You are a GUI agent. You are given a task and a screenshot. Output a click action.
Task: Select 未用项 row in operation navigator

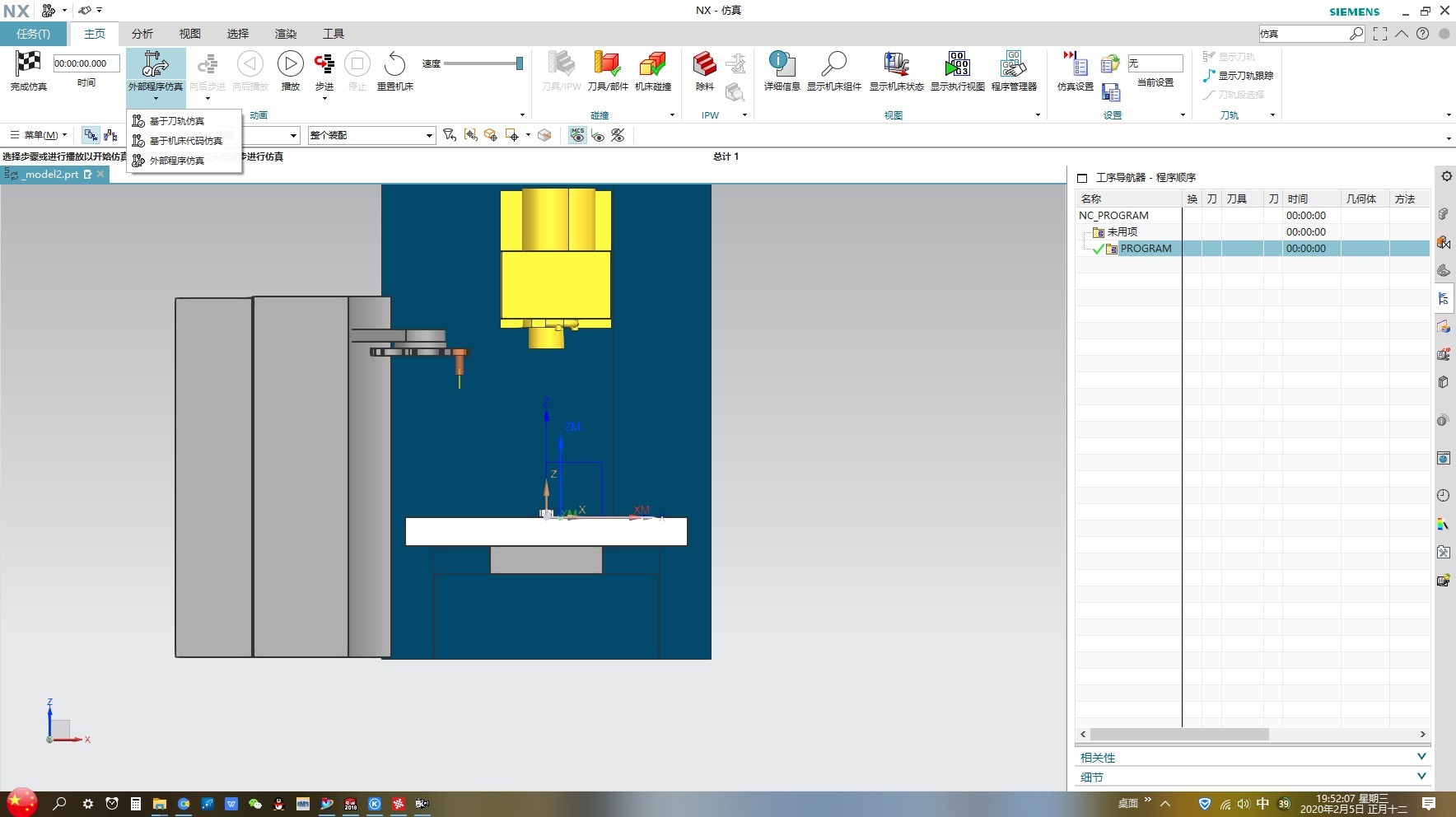tap(1253, 232)
